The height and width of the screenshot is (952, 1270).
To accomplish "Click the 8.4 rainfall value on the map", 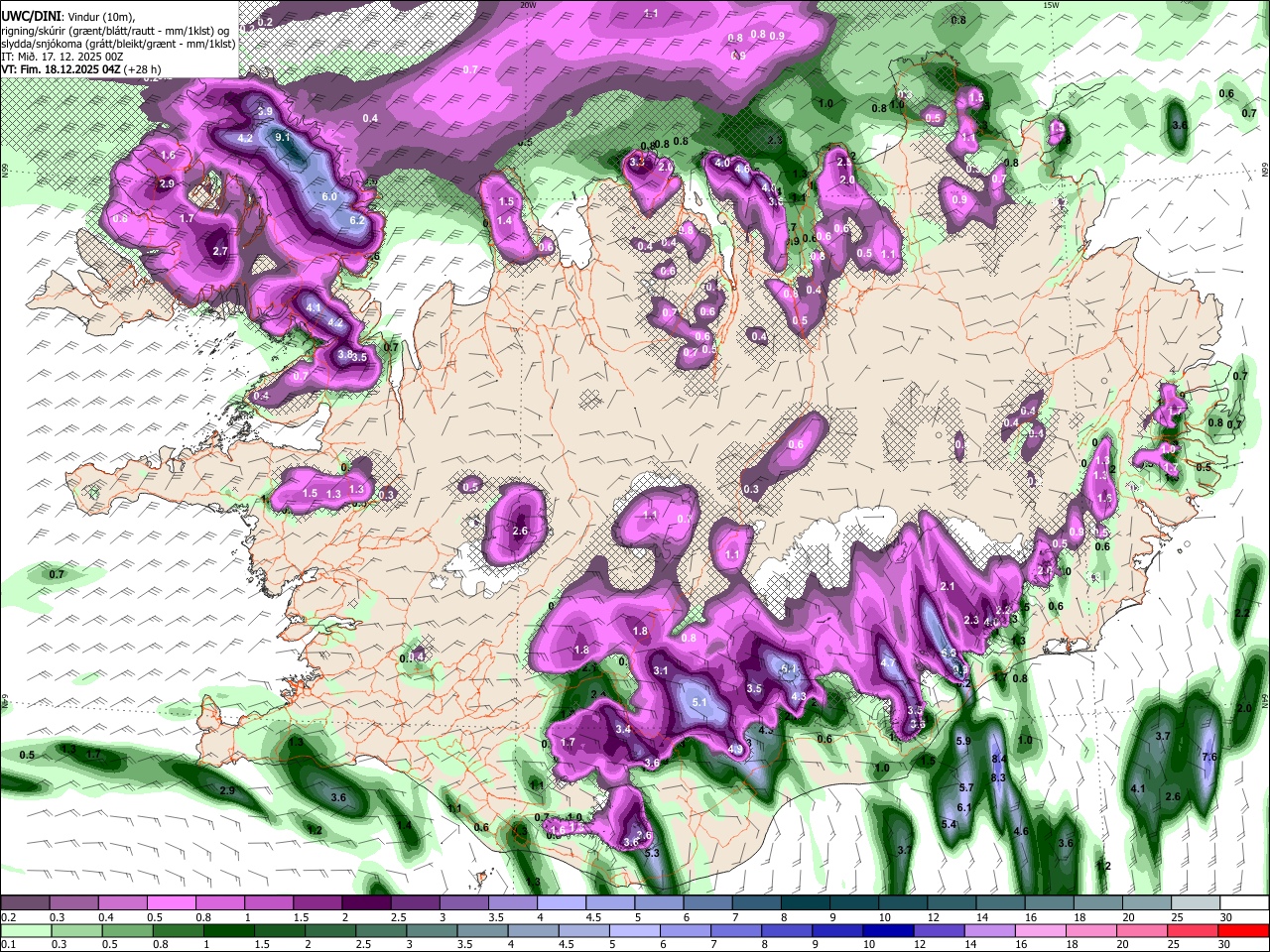I will pos(999,759).
